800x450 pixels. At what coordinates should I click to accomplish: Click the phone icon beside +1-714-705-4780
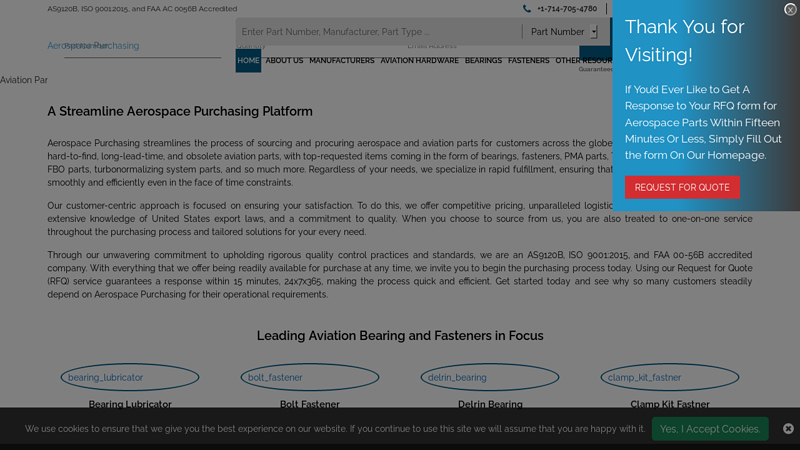527,9
